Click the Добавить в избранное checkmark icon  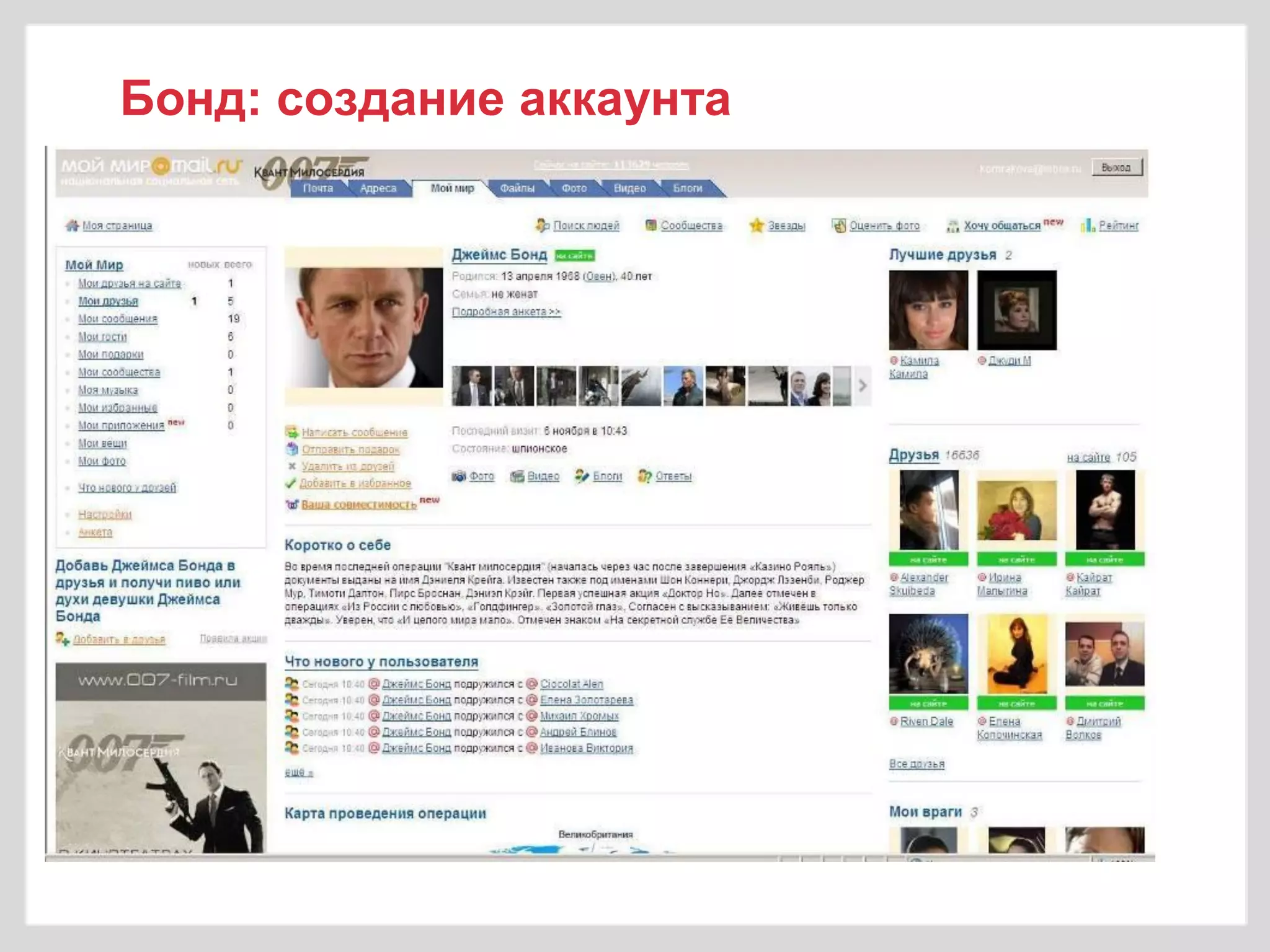(290, 483)
